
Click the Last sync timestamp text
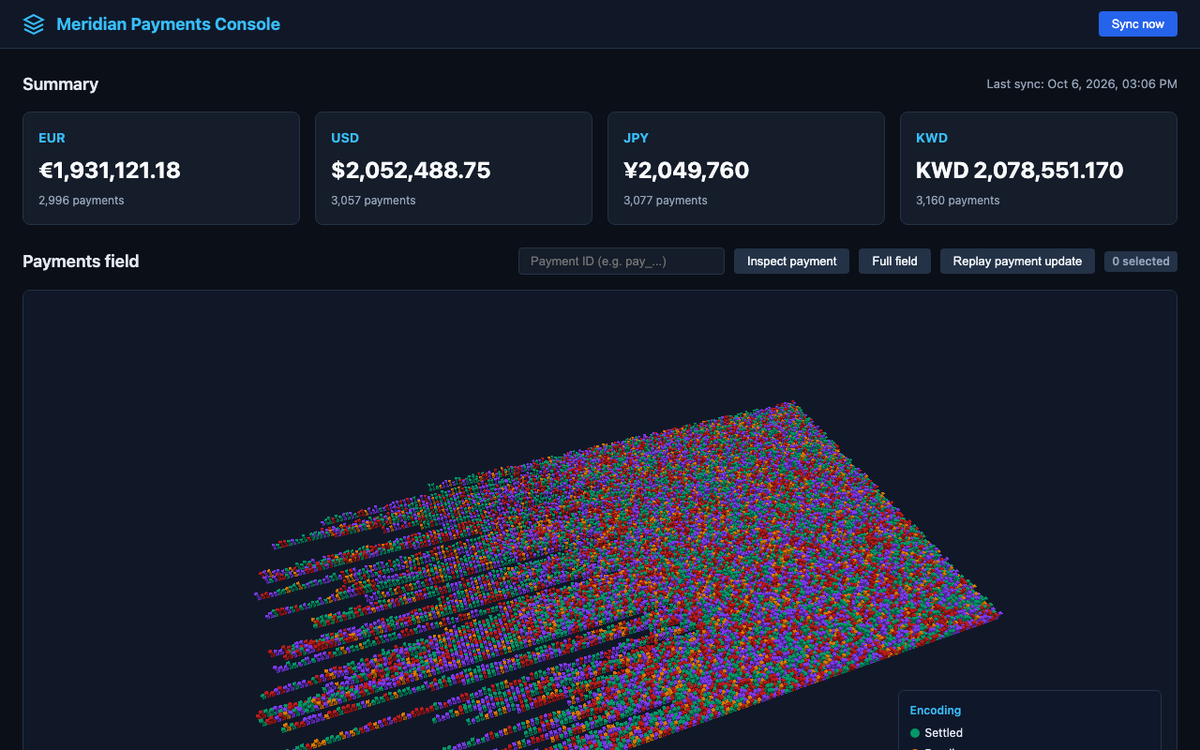pos(1082,84)
